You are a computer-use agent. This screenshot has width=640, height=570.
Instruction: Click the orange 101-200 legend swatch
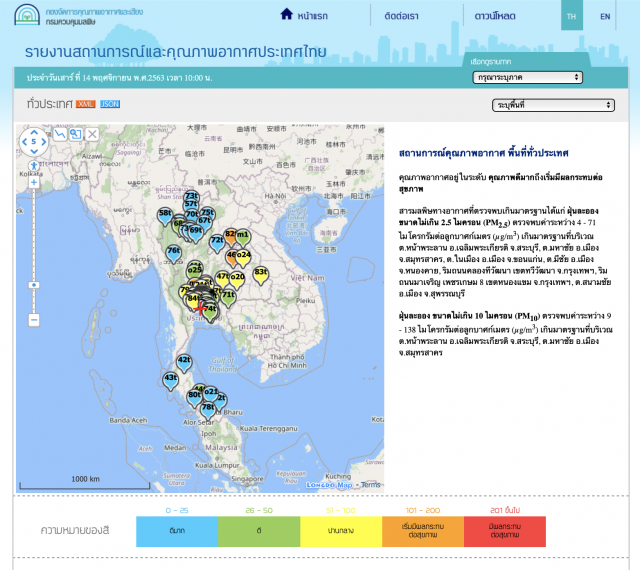[x=423, y=531]
